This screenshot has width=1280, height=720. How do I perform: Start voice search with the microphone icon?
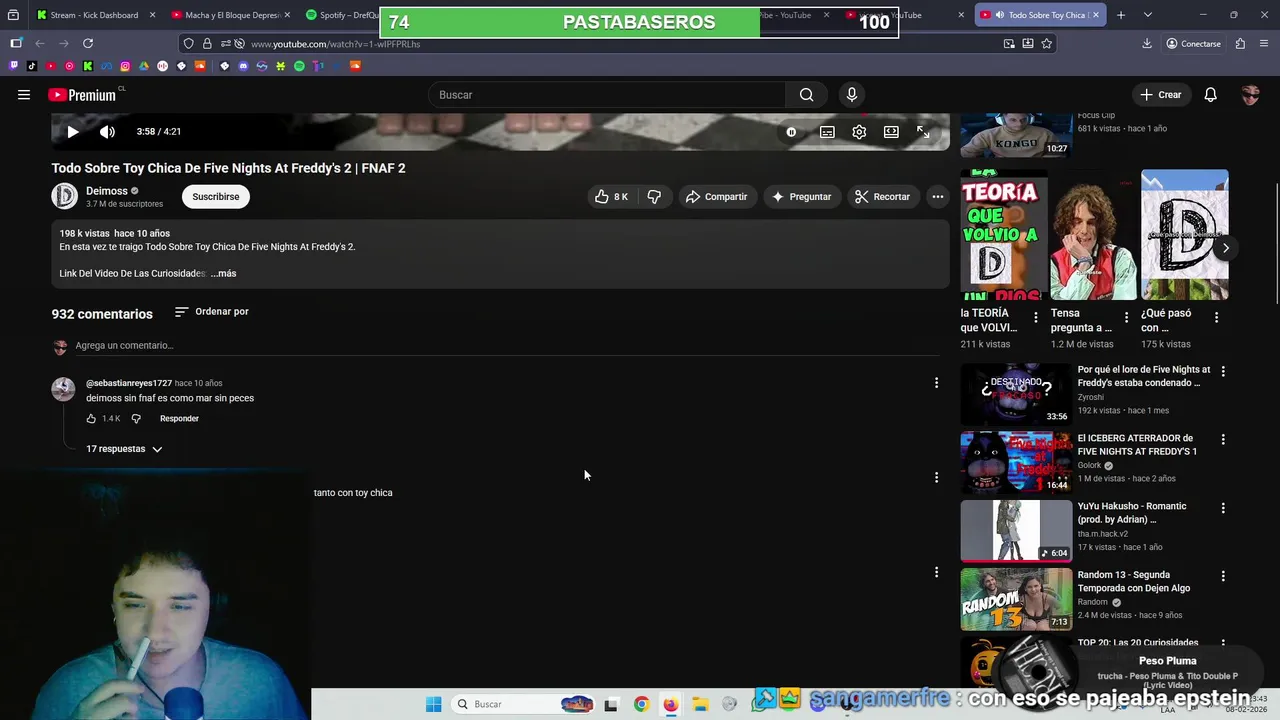852,95
